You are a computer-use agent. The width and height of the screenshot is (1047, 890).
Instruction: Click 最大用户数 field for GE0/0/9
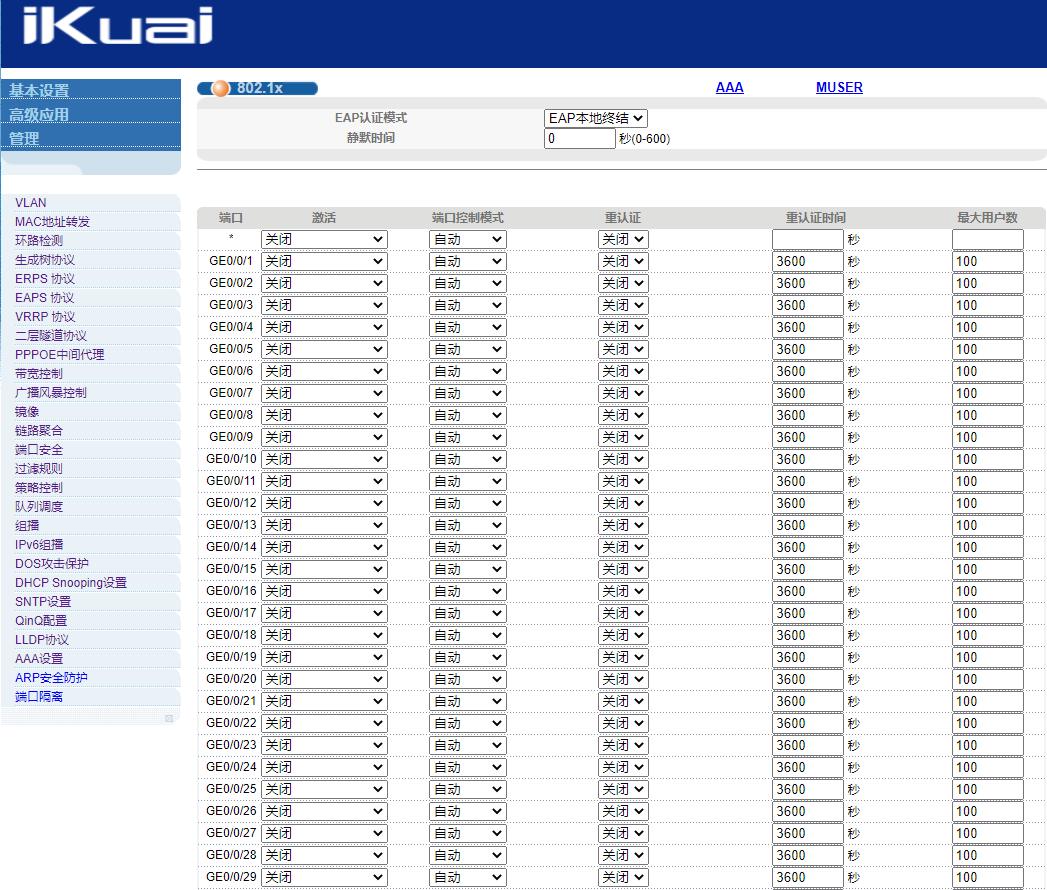click(988, 437)
